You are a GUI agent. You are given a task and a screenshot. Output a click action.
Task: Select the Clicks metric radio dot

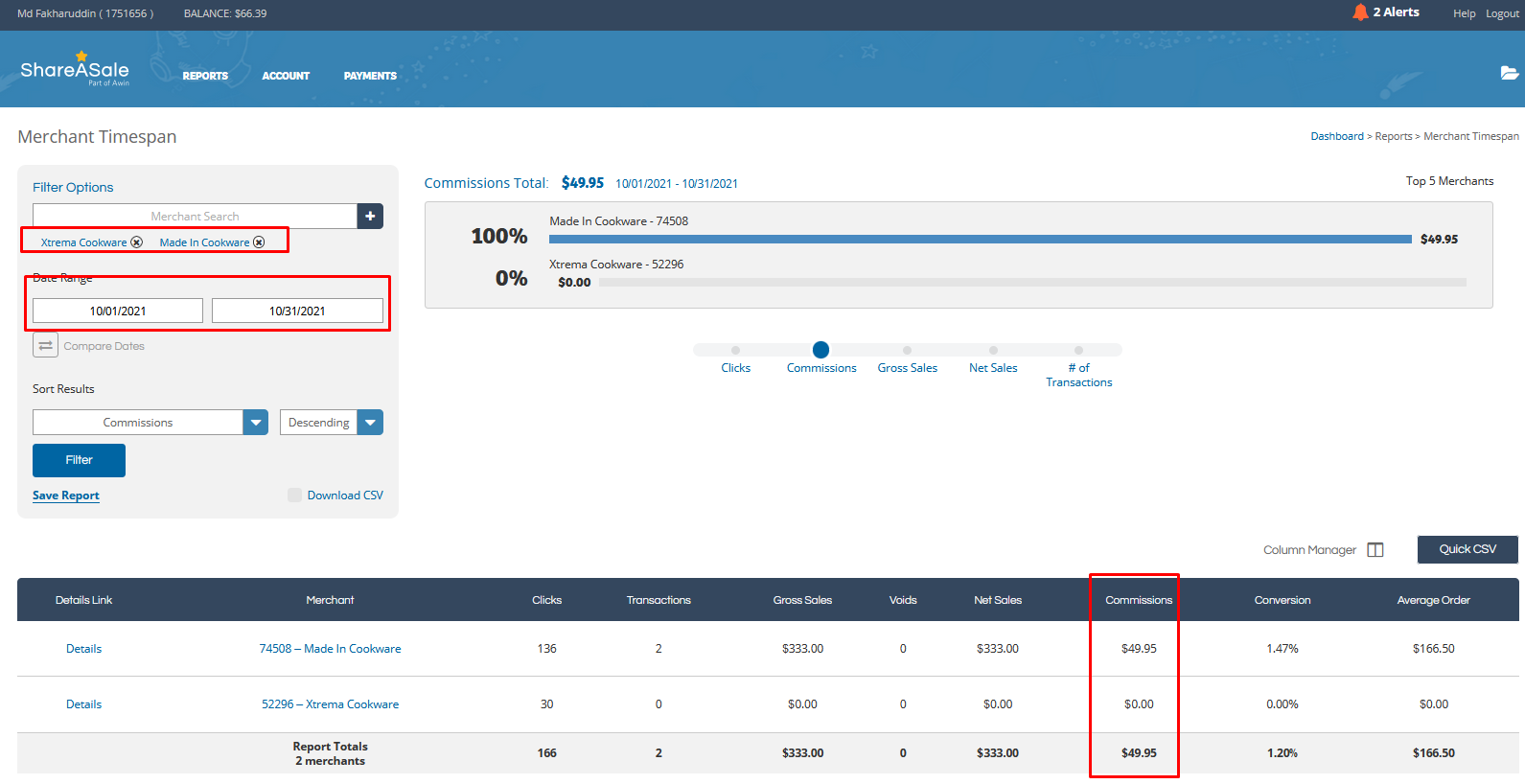pos(735,350)
